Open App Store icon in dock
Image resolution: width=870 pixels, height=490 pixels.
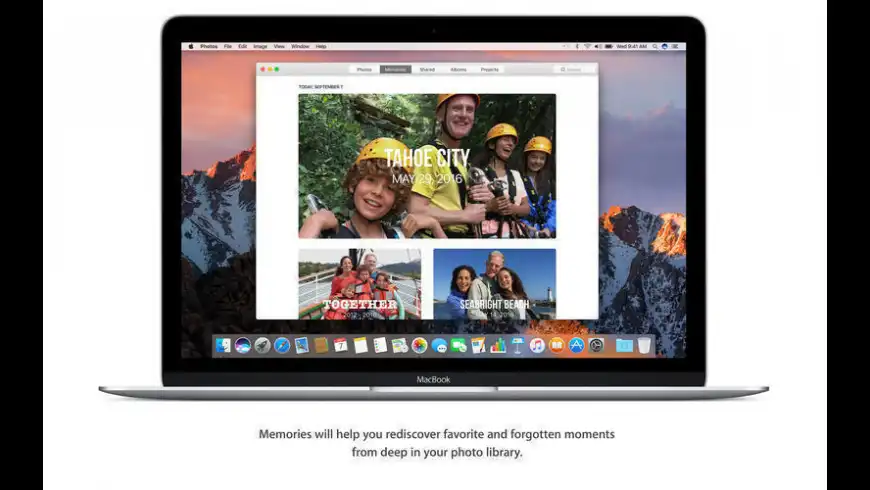[576, 345]
